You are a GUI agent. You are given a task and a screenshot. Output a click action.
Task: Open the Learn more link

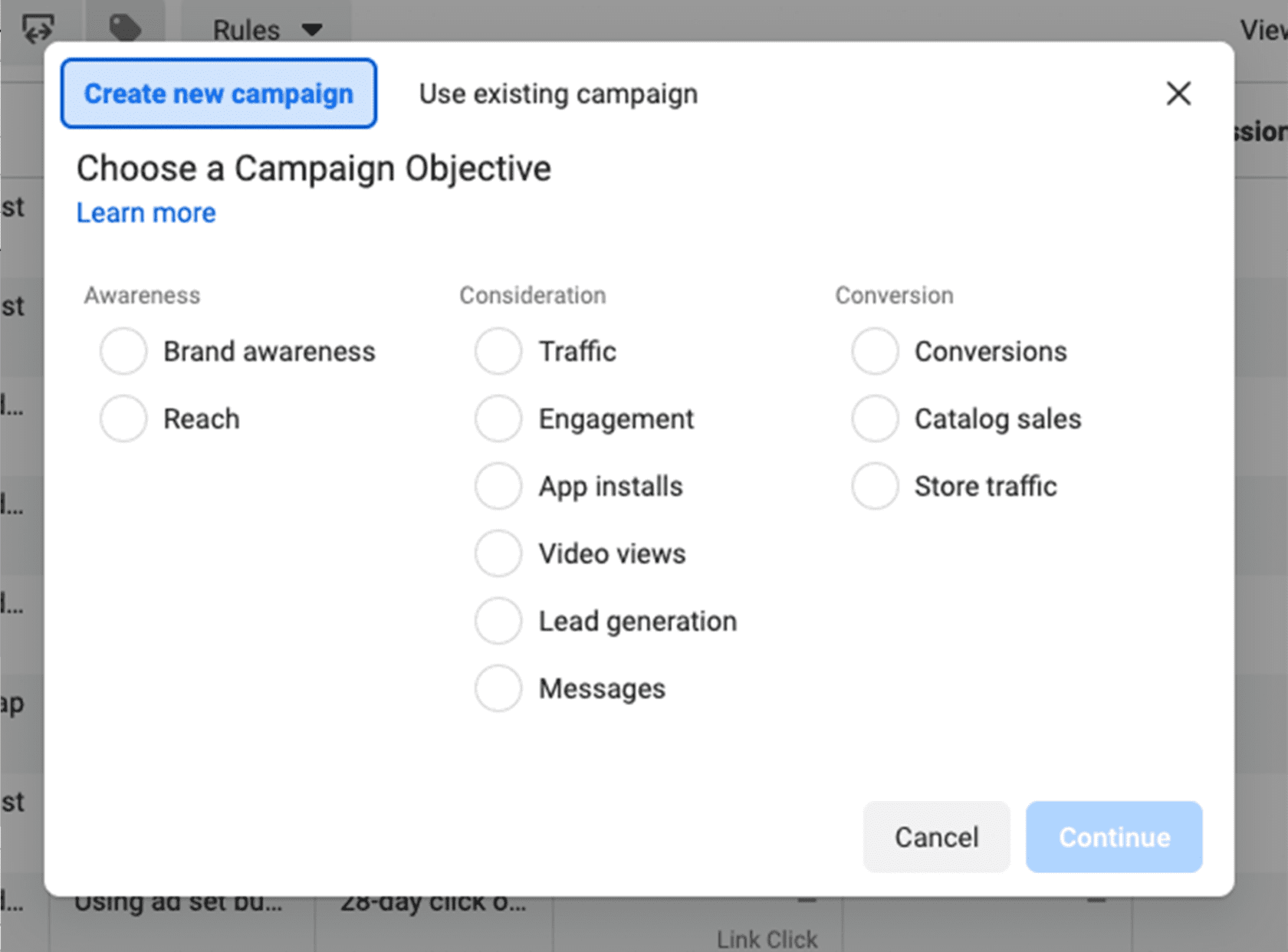pyautogui.click(x=146, y=212)
